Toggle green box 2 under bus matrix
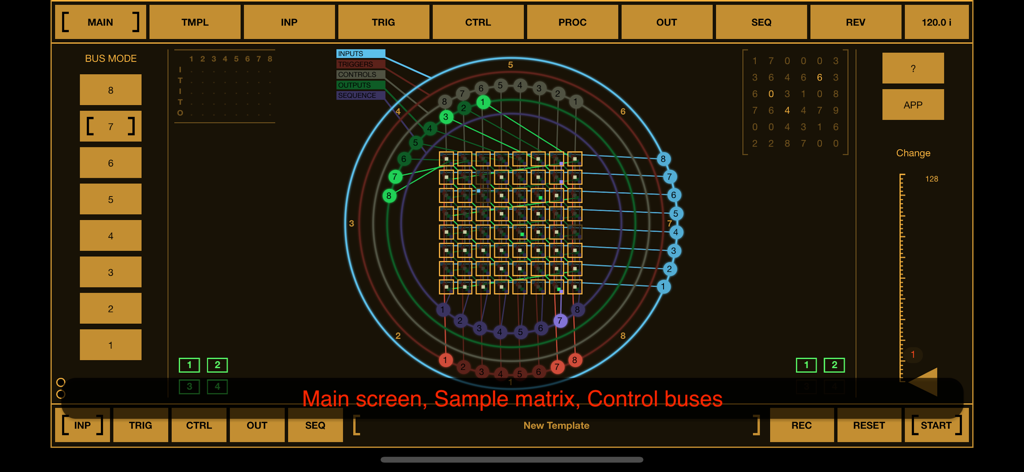Viewport: 1024px width, 472px height. click(x=217, y=365)
